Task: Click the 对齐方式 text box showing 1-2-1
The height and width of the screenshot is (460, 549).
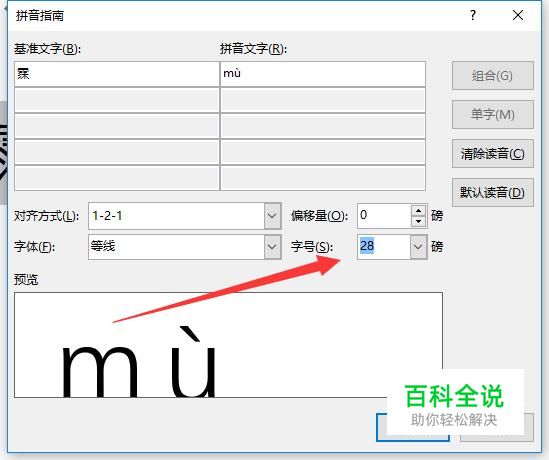Action: (x=176, y=216)
